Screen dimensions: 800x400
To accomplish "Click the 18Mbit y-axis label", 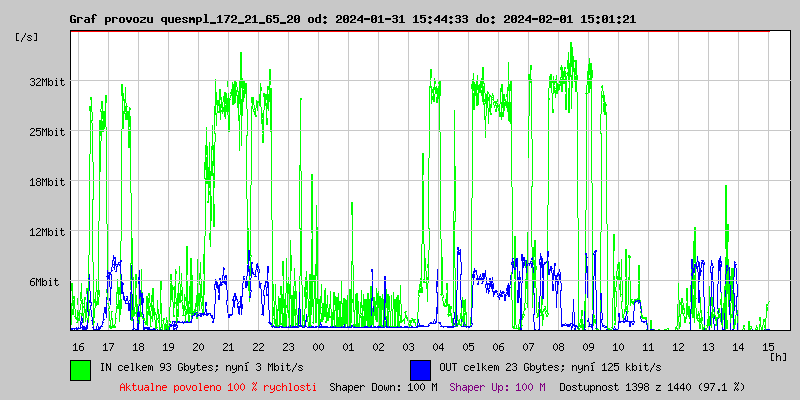I will pos(46,182).
